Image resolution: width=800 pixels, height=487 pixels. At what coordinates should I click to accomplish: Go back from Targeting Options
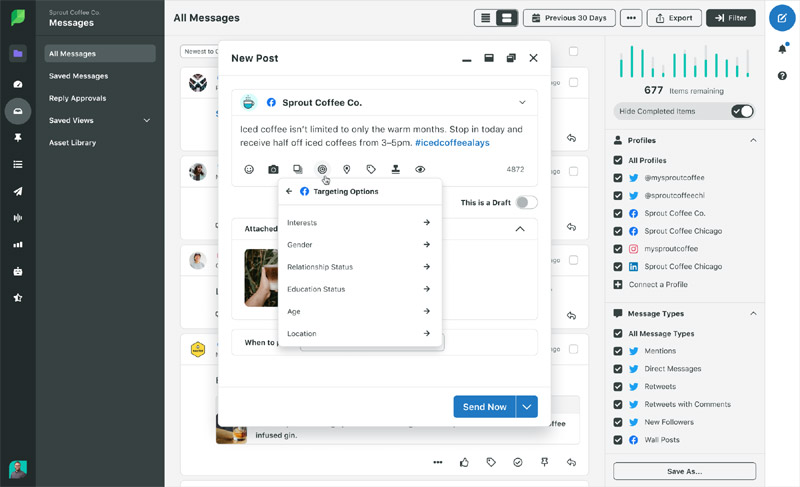click(x=289, y=191)
